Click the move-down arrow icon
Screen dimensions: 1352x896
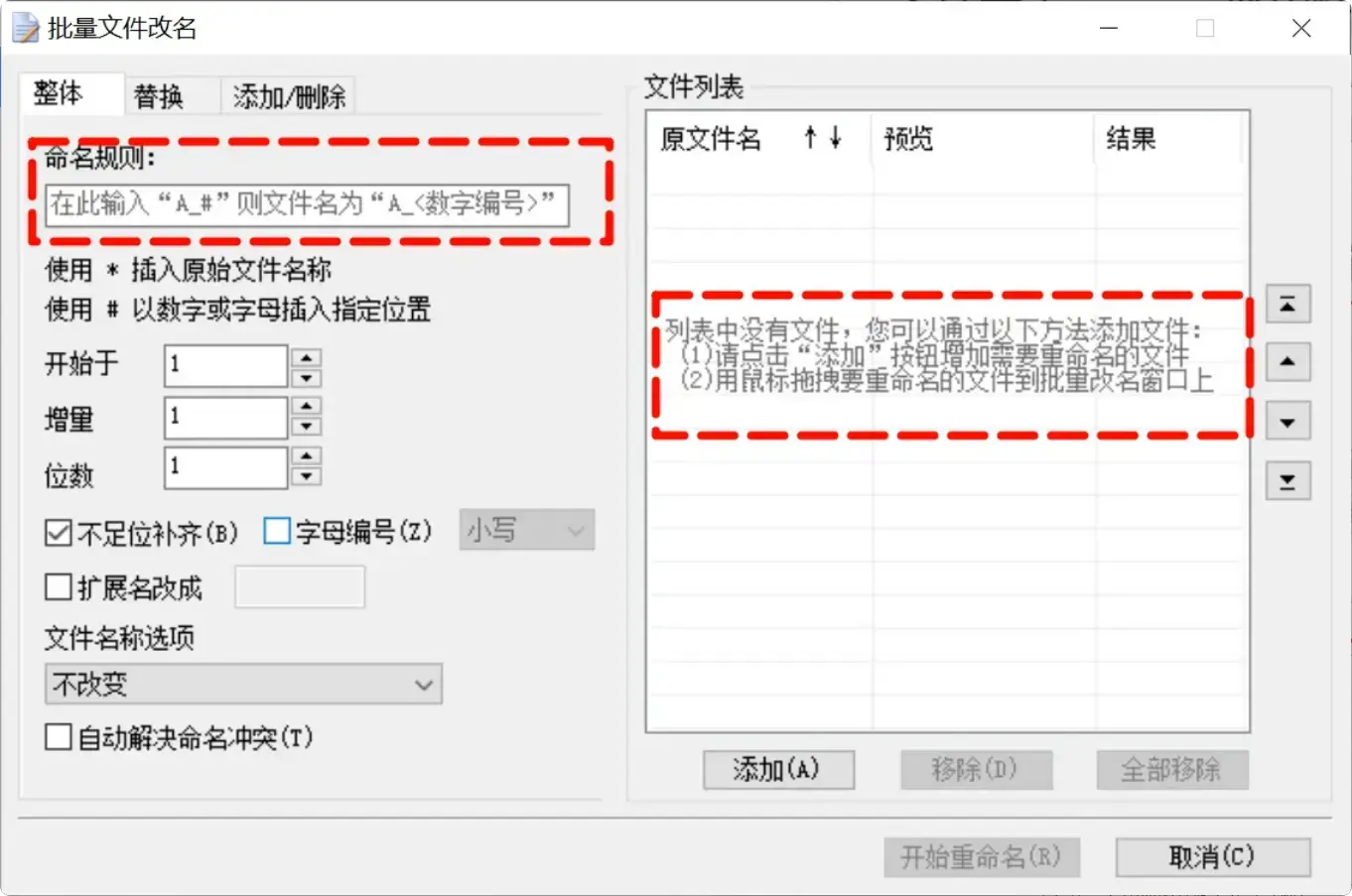coord(1287,421)
